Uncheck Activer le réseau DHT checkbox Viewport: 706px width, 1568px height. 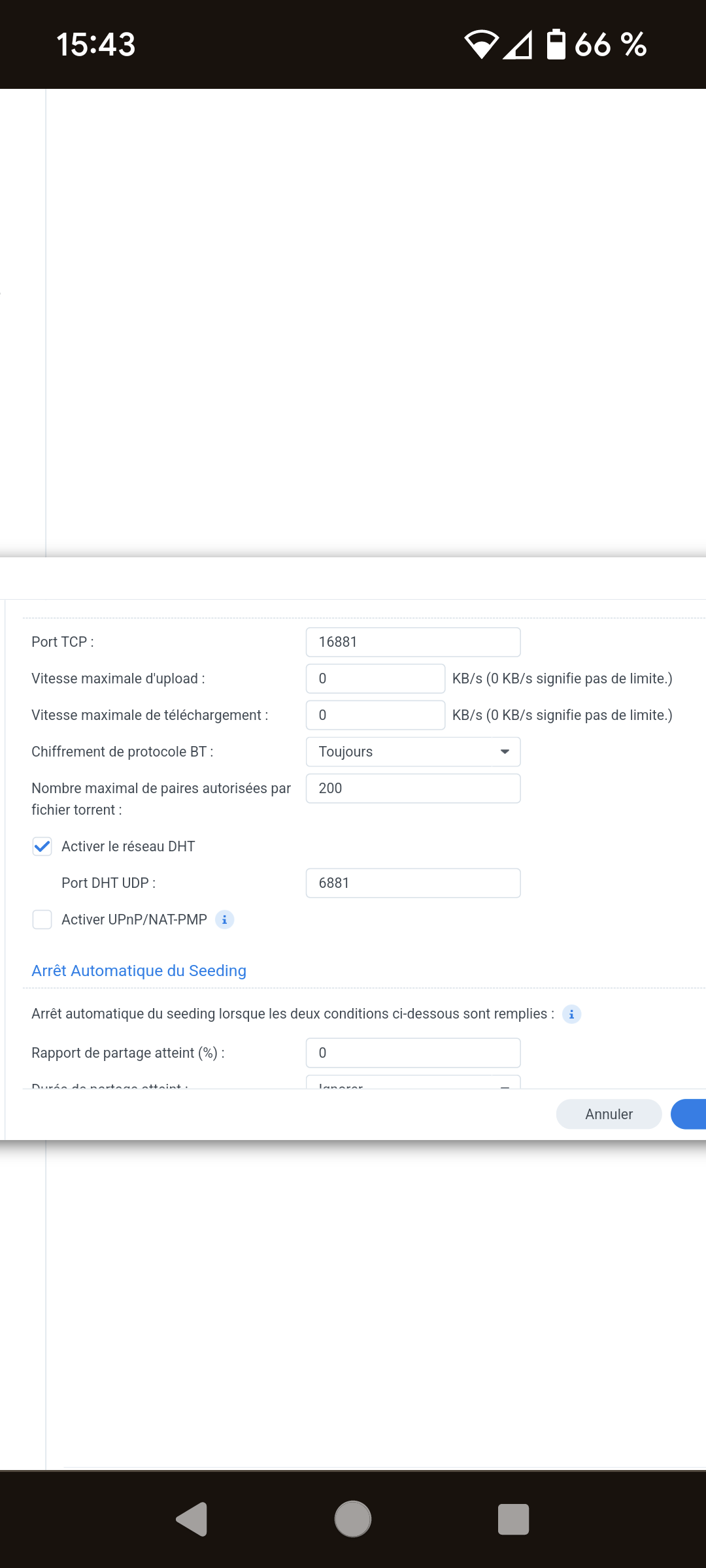click(x=42, y=847)
